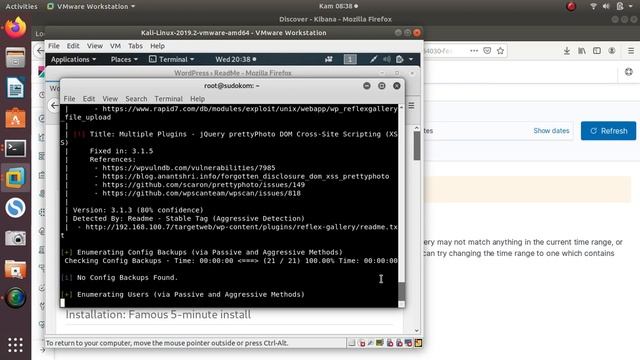Click the wpvulndb.com/vulnerabilities/7985 URL
The height and width of the screenshot is (360, 640).
pyautogui.click(x=189, y=168)
